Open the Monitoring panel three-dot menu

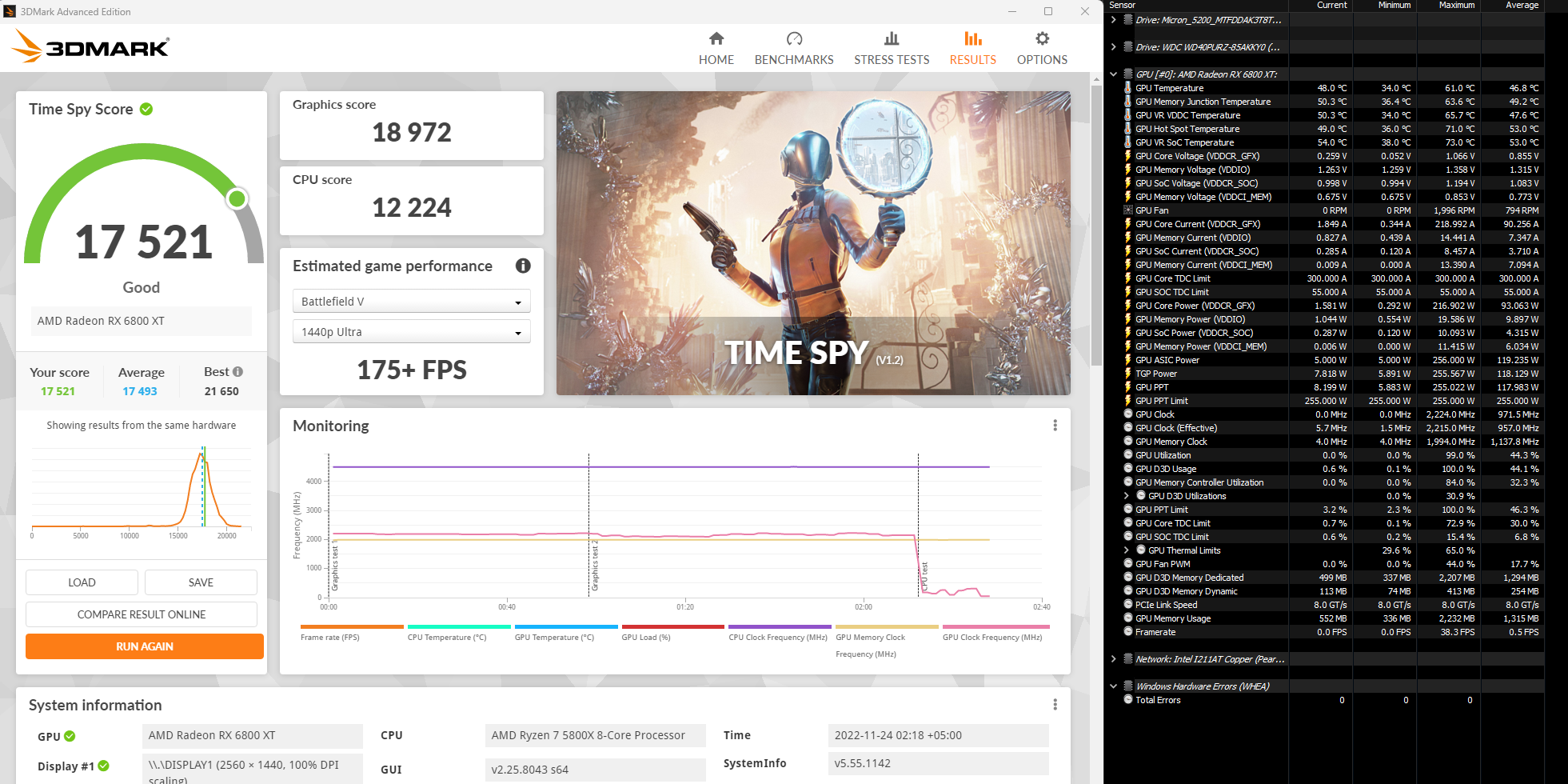pyautogui.click(x=1055, y=426)
